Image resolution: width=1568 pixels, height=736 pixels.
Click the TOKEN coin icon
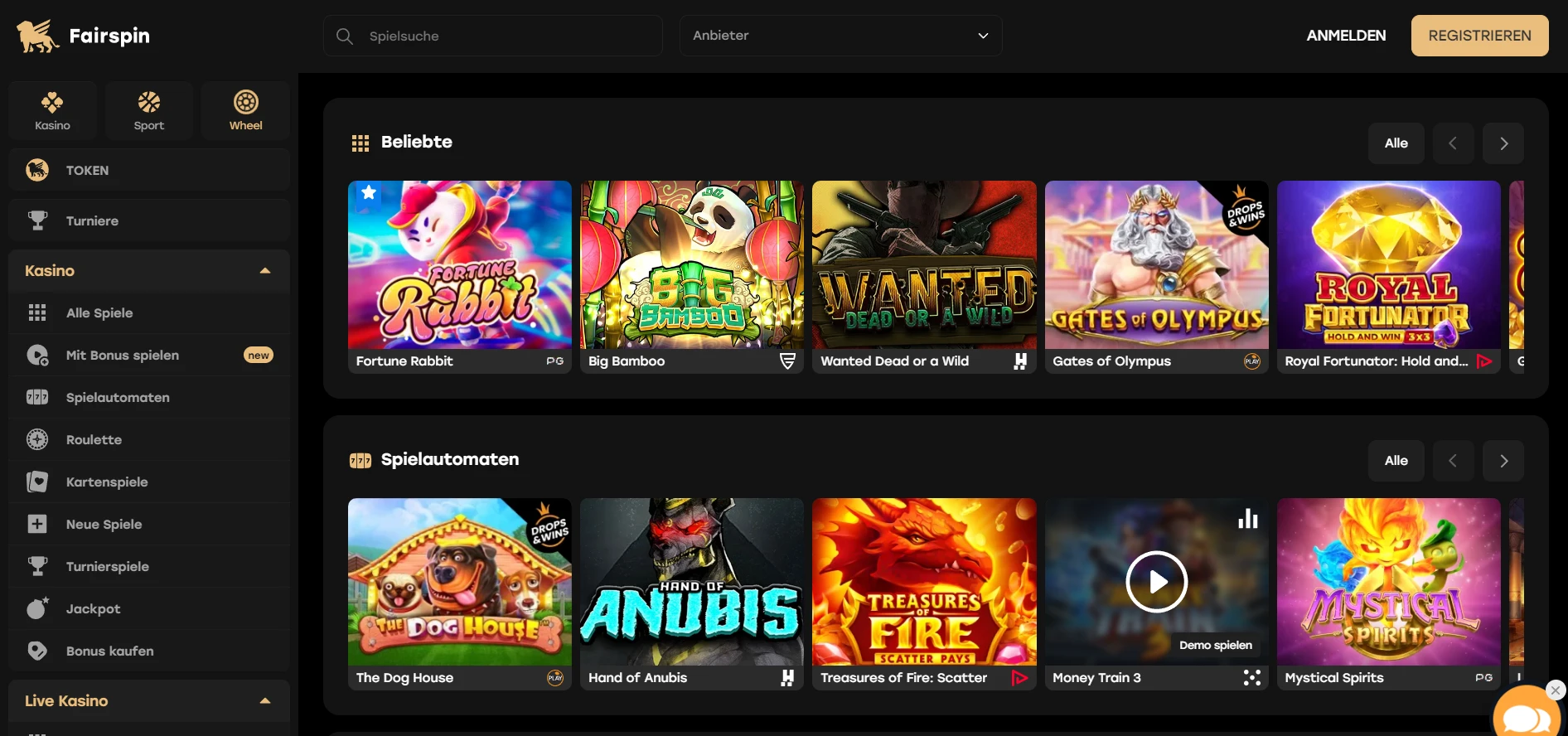tap(37, 170)
